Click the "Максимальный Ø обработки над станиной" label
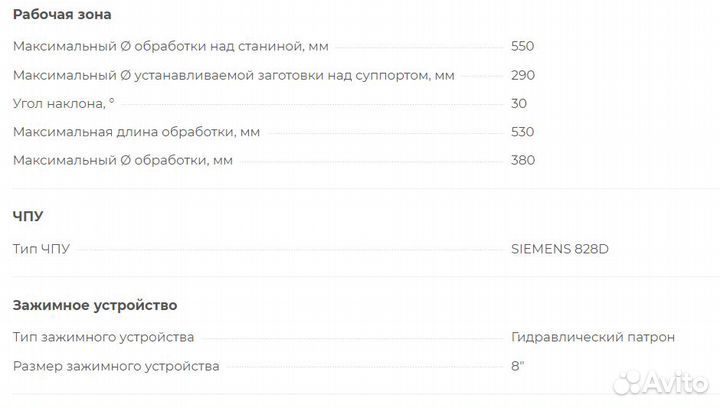720x408 pixels. tap(171, 46)
